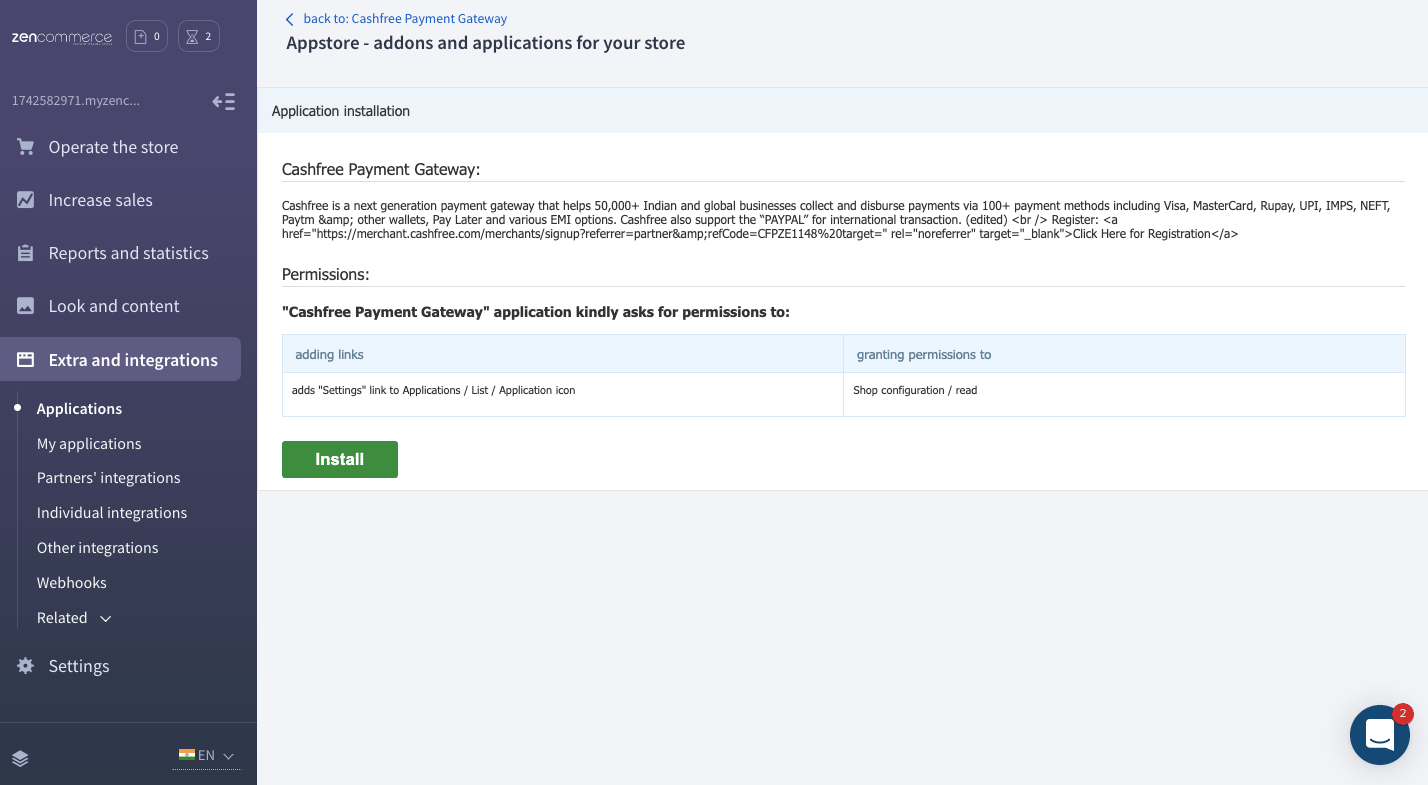Viewport: 1428px width, 785px height.
Task: Click the shopping cart icon for Operate the store
Action: click(26, 147)
